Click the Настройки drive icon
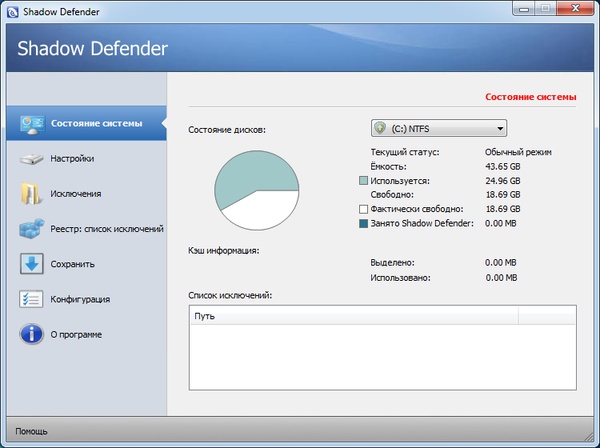Image resolution: width=600 pixels, height=448 pixels. (32, 159)
